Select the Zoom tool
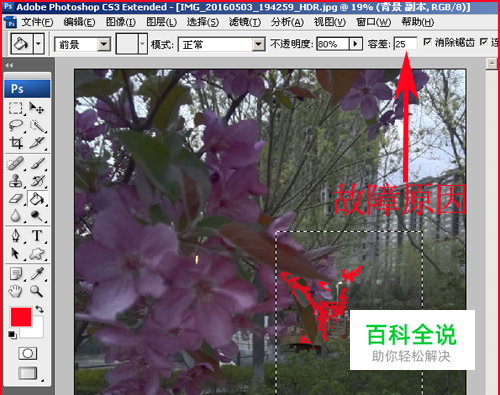 (37, 291)
